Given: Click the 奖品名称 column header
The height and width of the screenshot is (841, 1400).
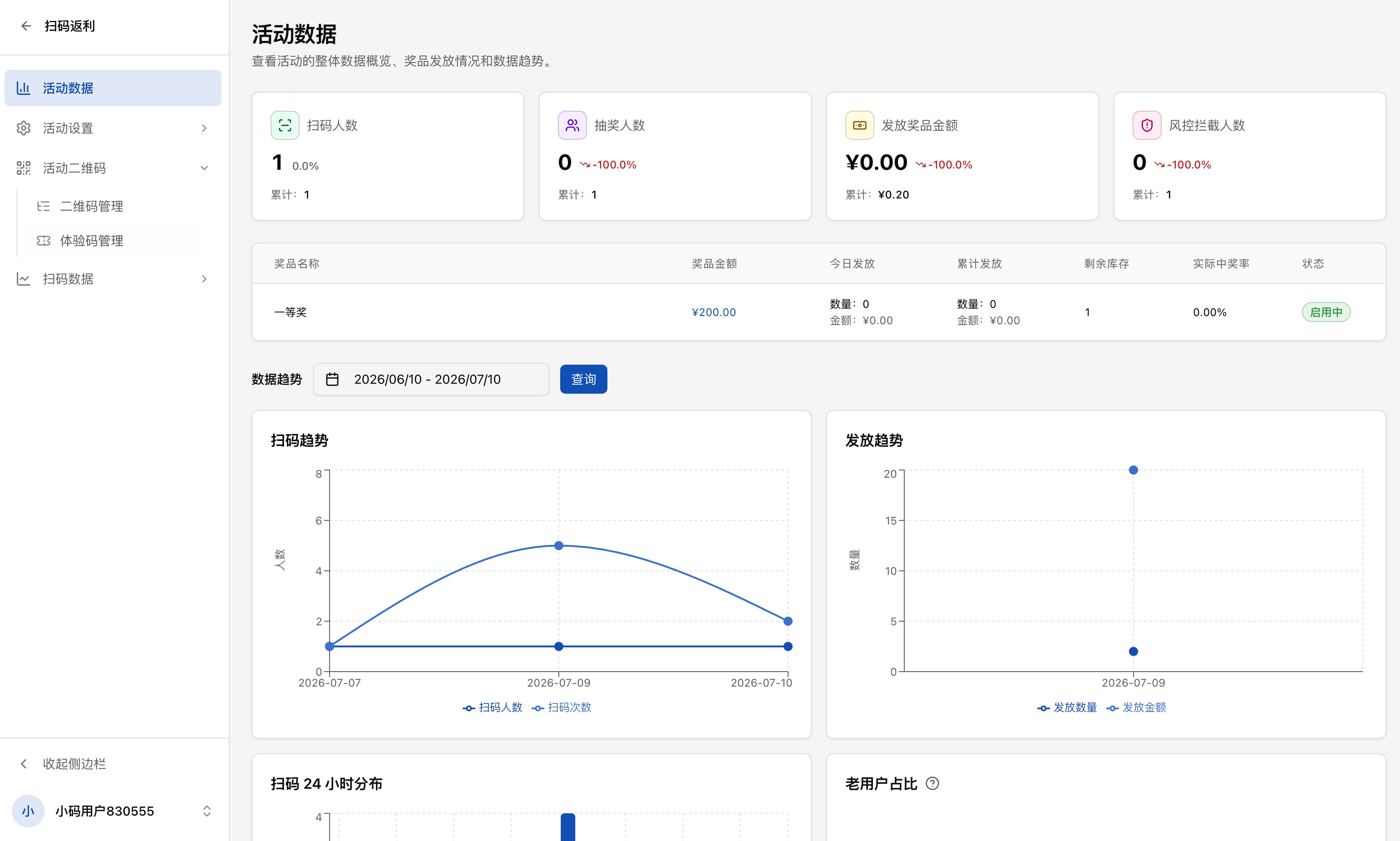Looking at the screenshot, I should [297, 263].
